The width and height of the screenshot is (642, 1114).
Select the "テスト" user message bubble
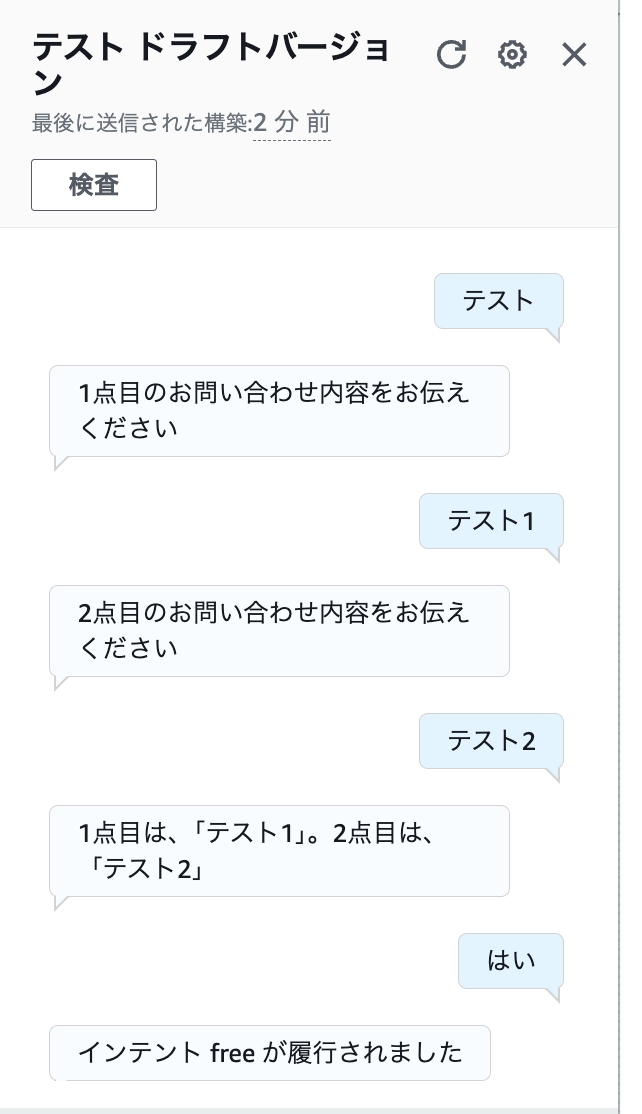[498, 300]
